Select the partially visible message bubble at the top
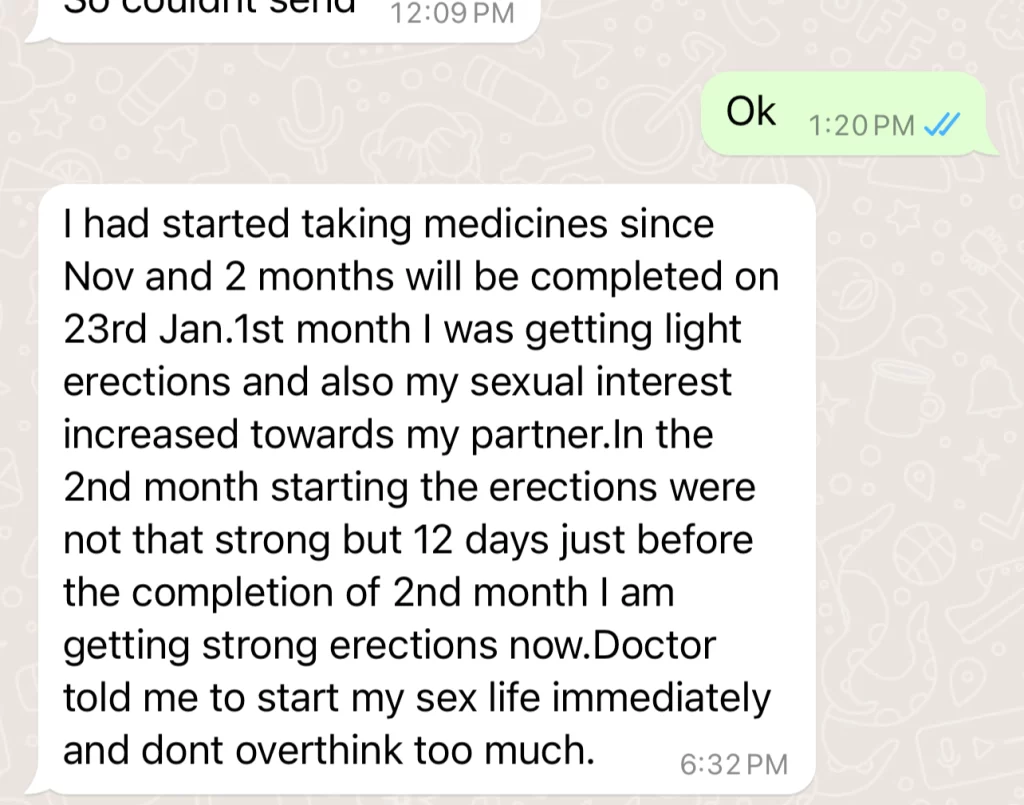Screen dimensions: 1024x805 click(x=282, y=21)
